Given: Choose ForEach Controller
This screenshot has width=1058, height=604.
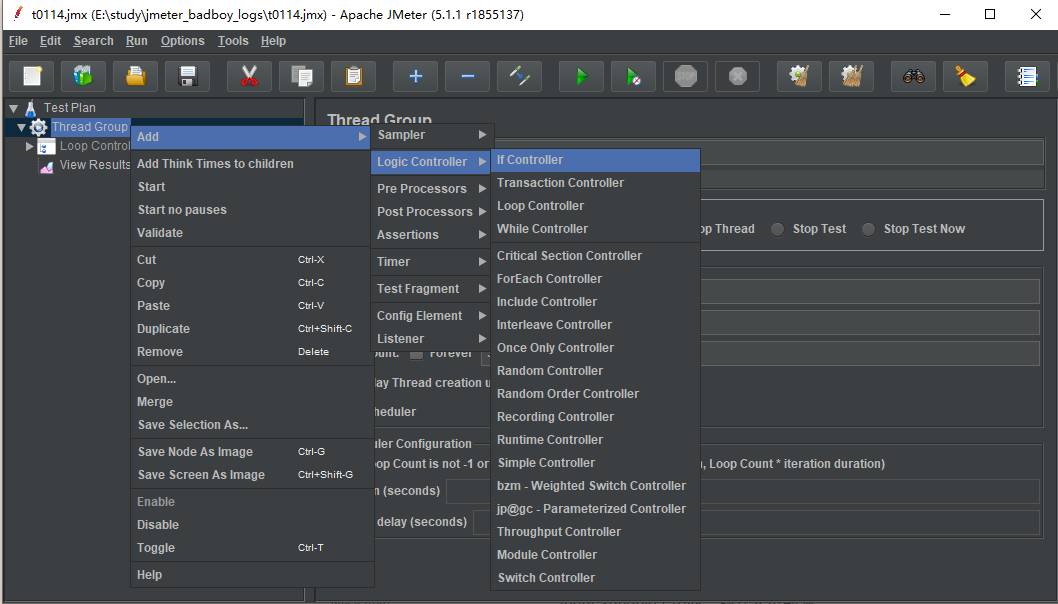Looking at the screenshot, I should point(595,279).
